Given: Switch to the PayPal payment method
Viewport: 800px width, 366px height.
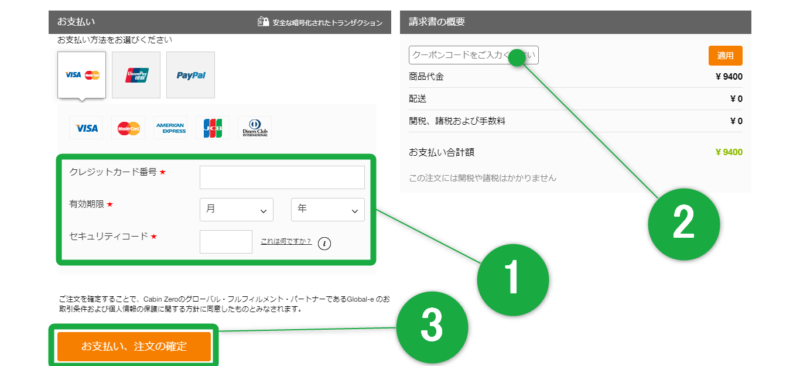Looking at the screenshot, I should (190, 75).
